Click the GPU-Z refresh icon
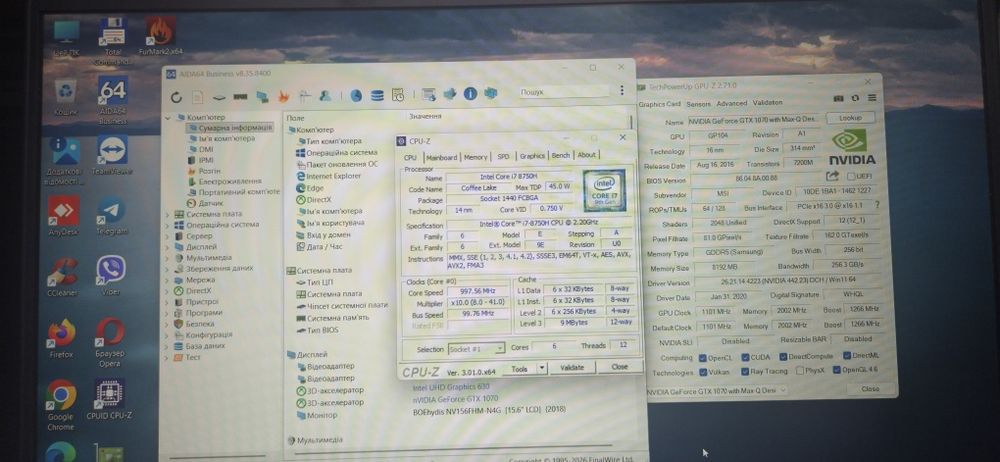 [856, 98]
